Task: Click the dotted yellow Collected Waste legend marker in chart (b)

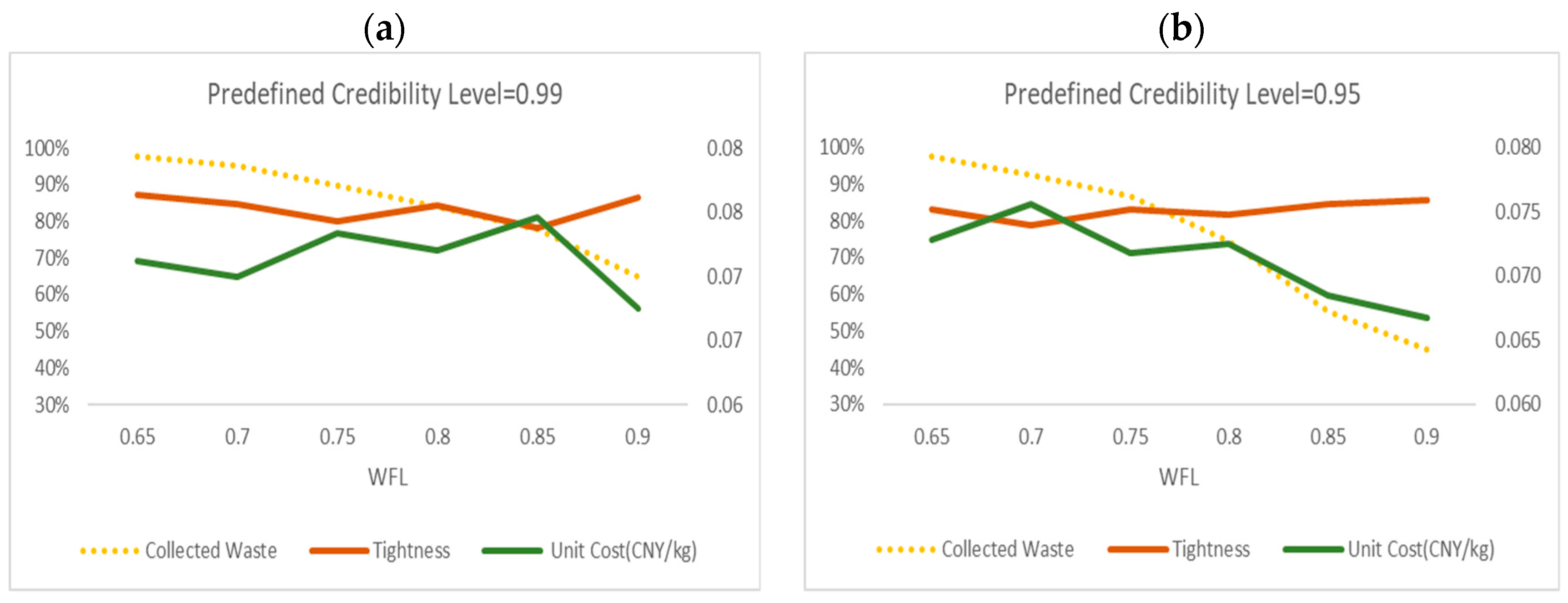Action: point(906,549)
